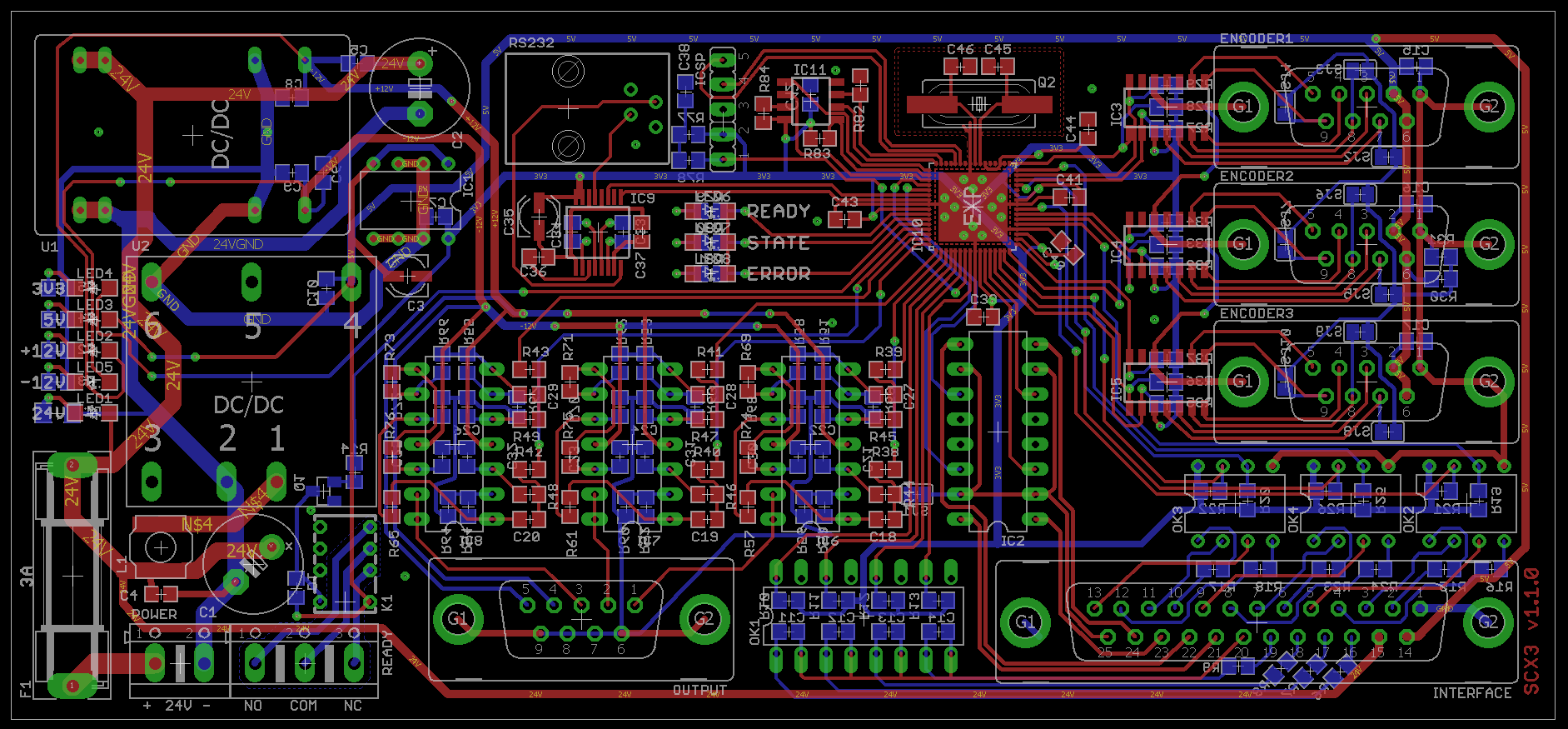The width and height of the screenshot is (1568, 729).
Task: Select G1 mounting pad of INTERFACE connector
Action: coord(1025,622)
